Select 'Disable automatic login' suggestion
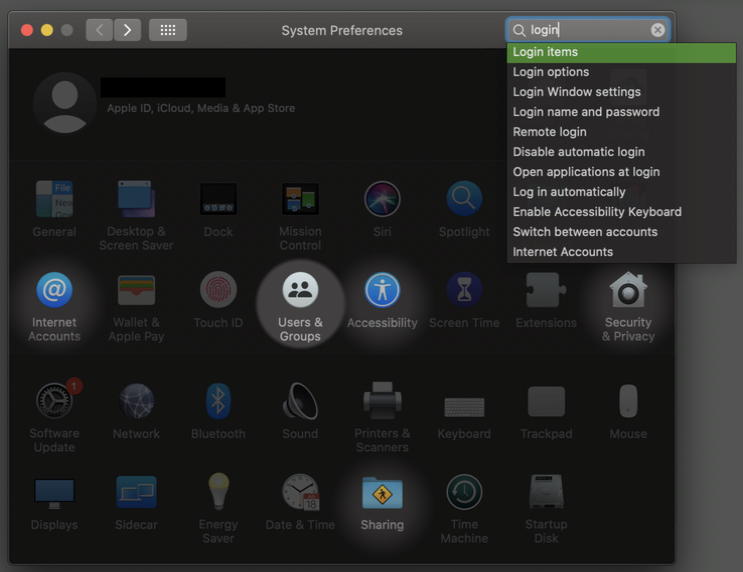This screenshot has height=572, width=743. coord(621,152)
